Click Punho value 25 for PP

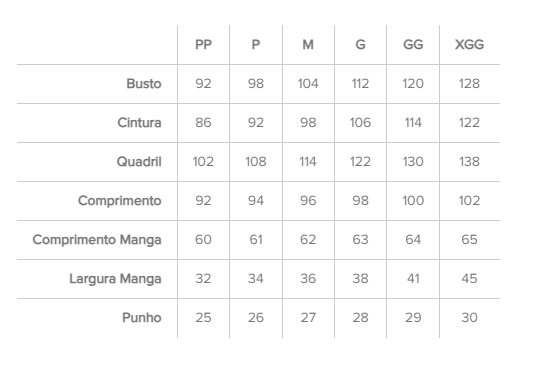tap(203, 318)
